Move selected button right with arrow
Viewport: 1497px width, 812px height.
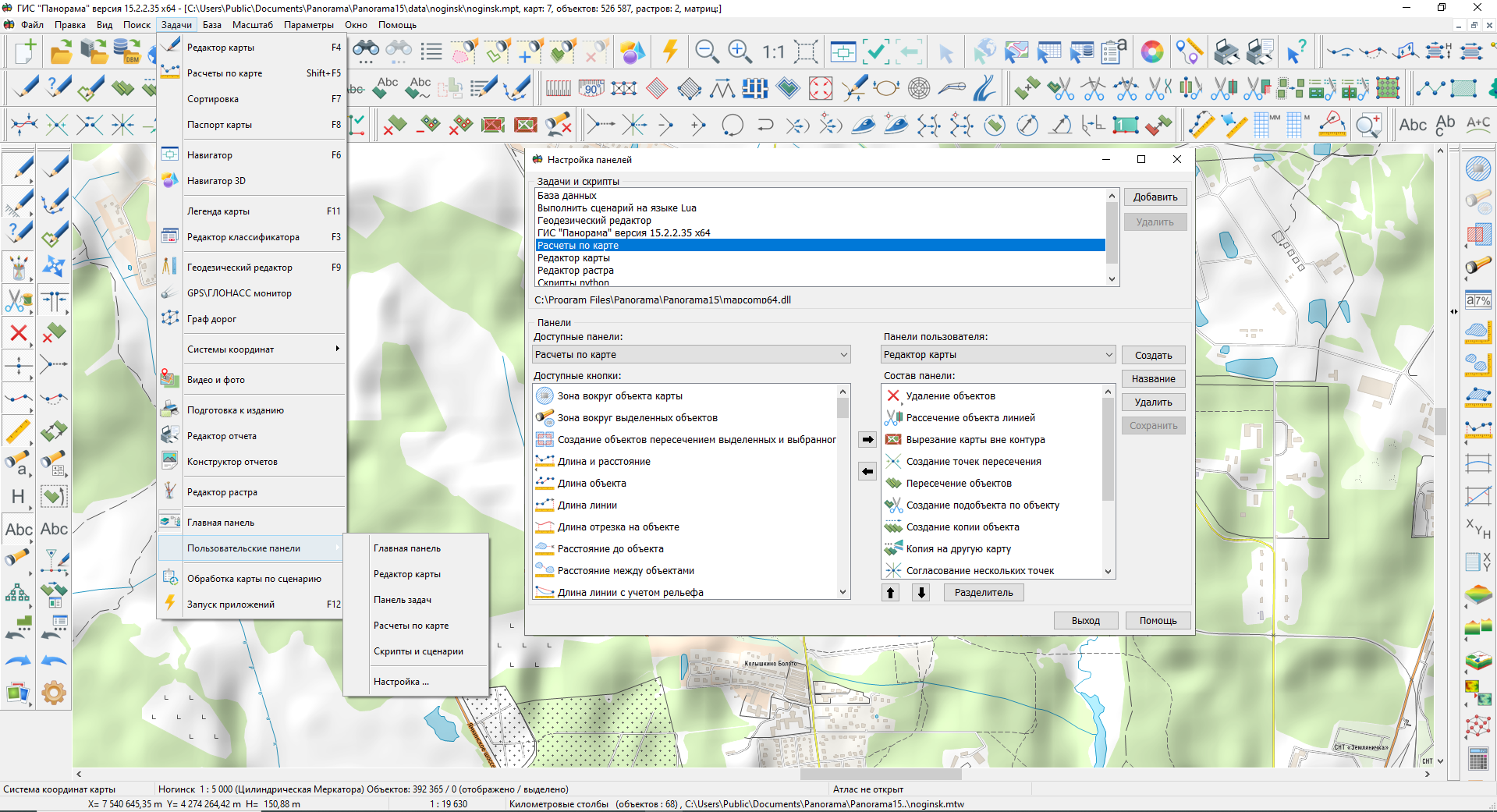tap(867, 440)
